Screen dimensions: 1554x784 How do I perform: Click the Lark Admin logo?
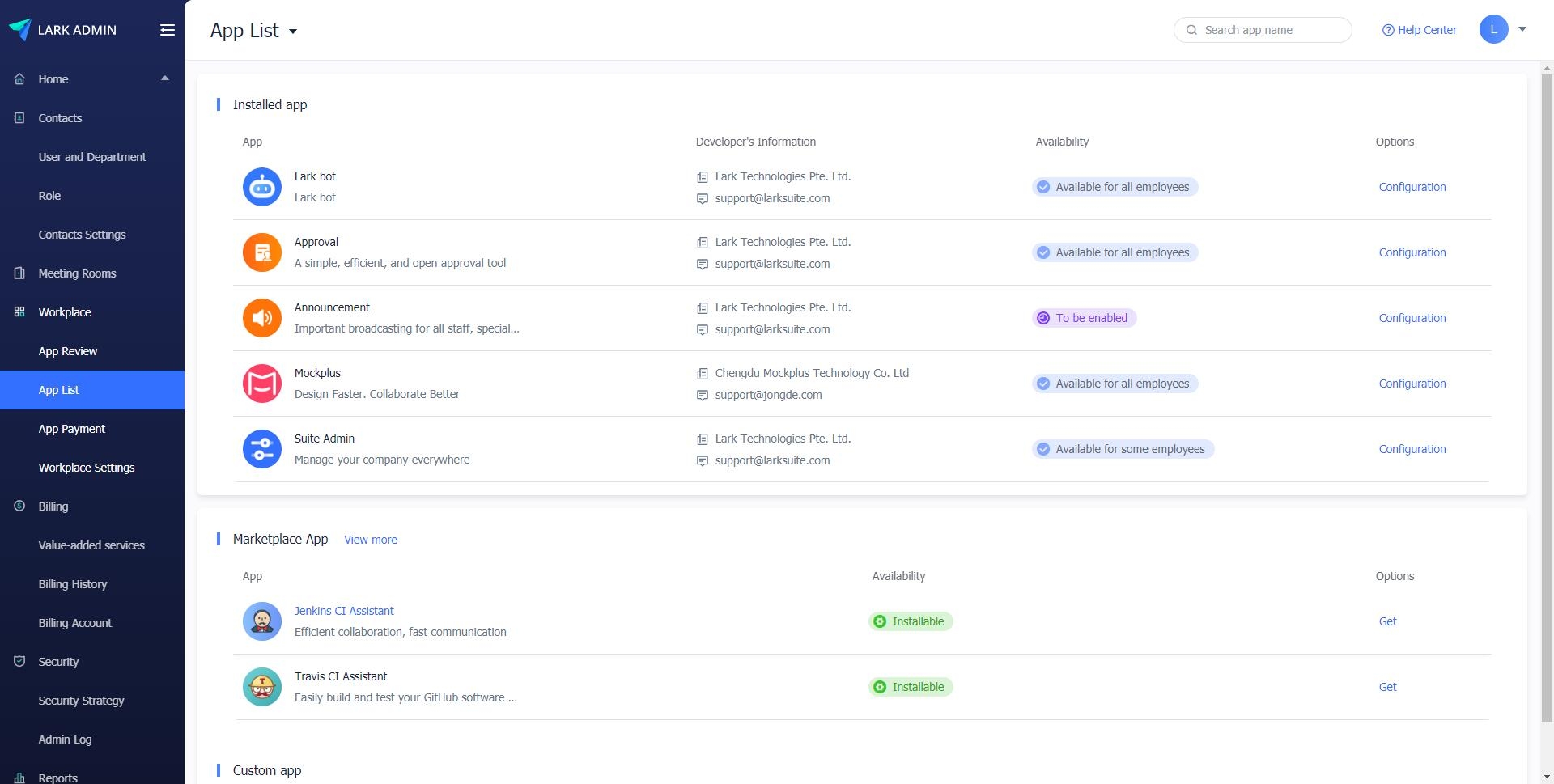click(x=20, y=30)
